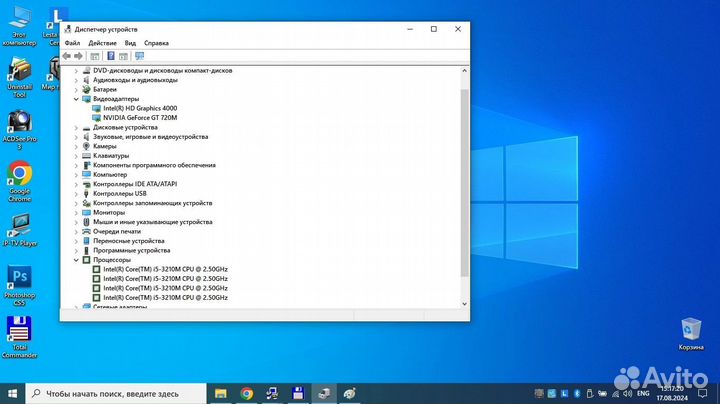
Task: Select the Компьютер tree row
Action: (110, 174)
